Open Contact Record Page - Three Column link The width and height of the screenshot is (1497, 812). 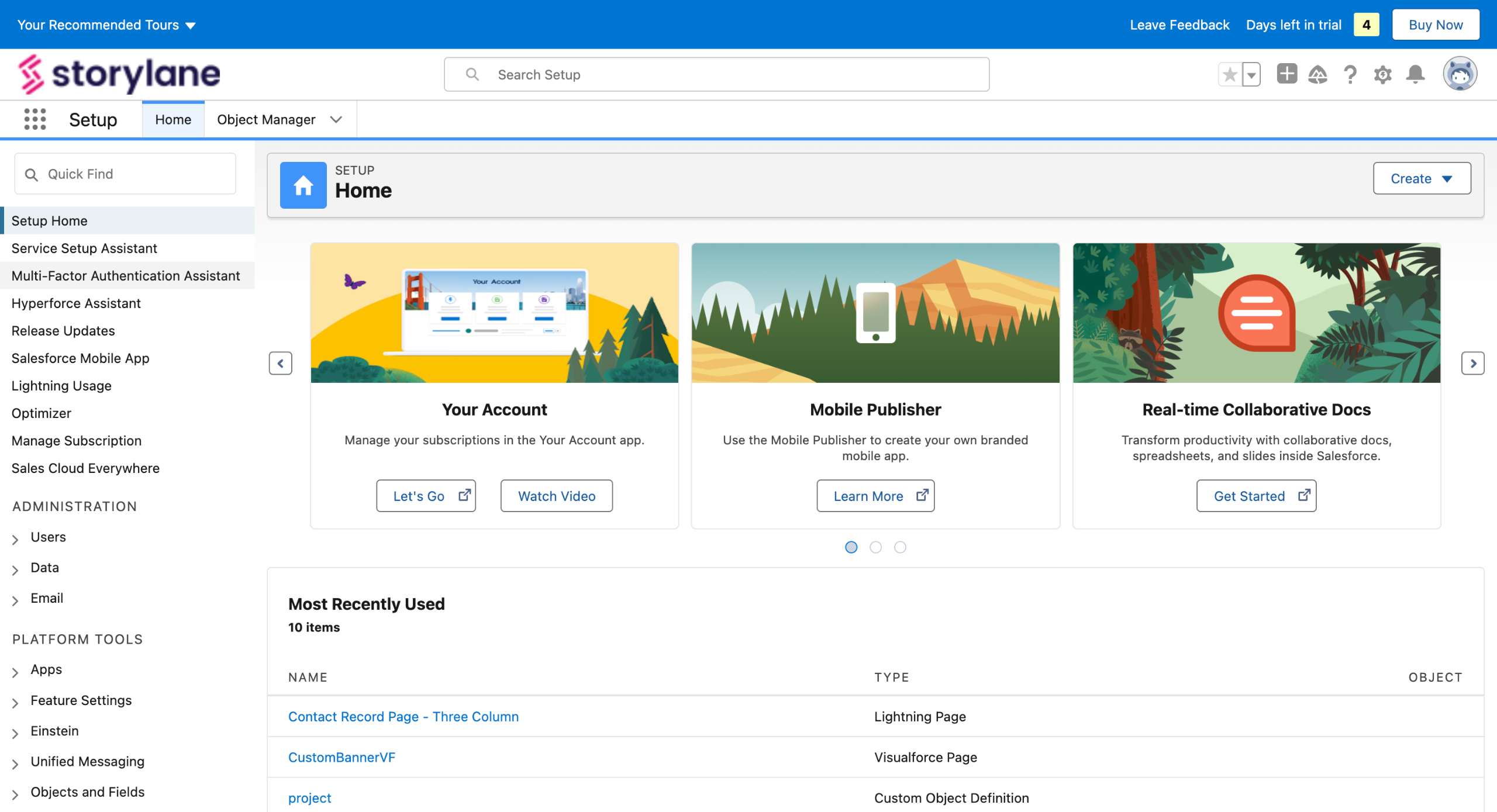click(x=403, y=716)
